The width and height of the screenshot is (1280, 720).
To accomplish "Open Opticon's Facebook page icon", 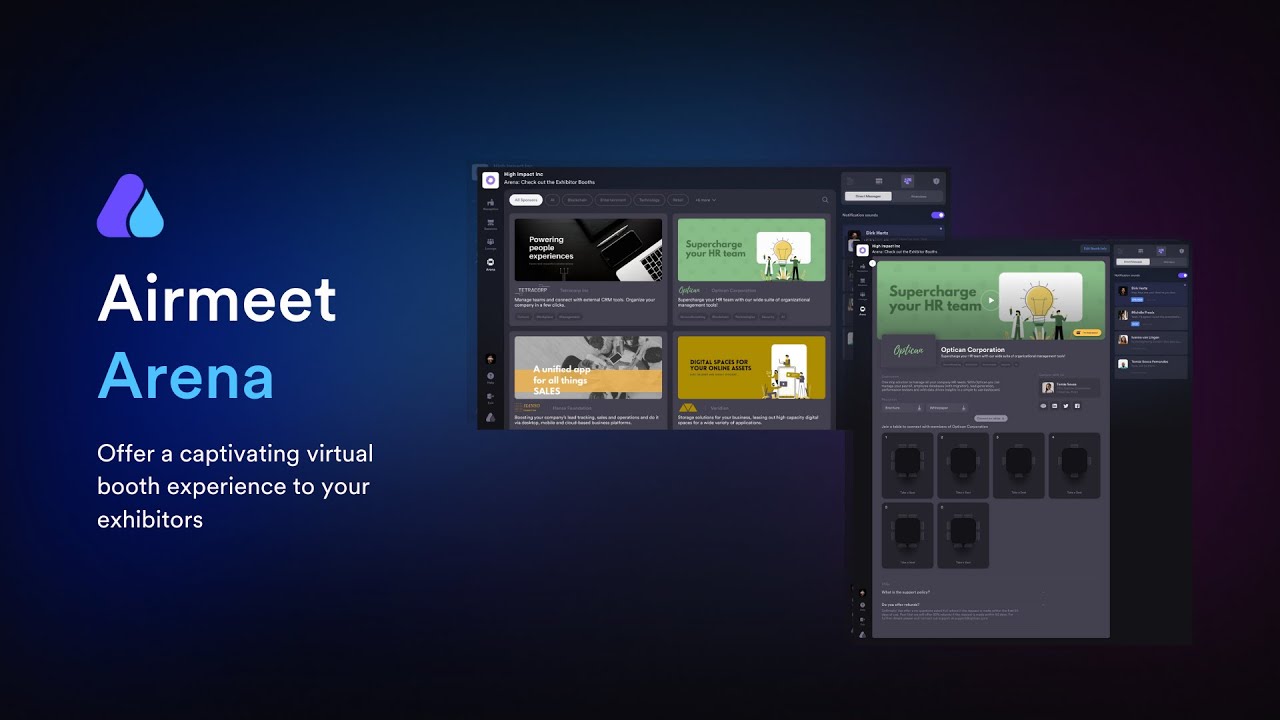I will (x=1077, y=406).
